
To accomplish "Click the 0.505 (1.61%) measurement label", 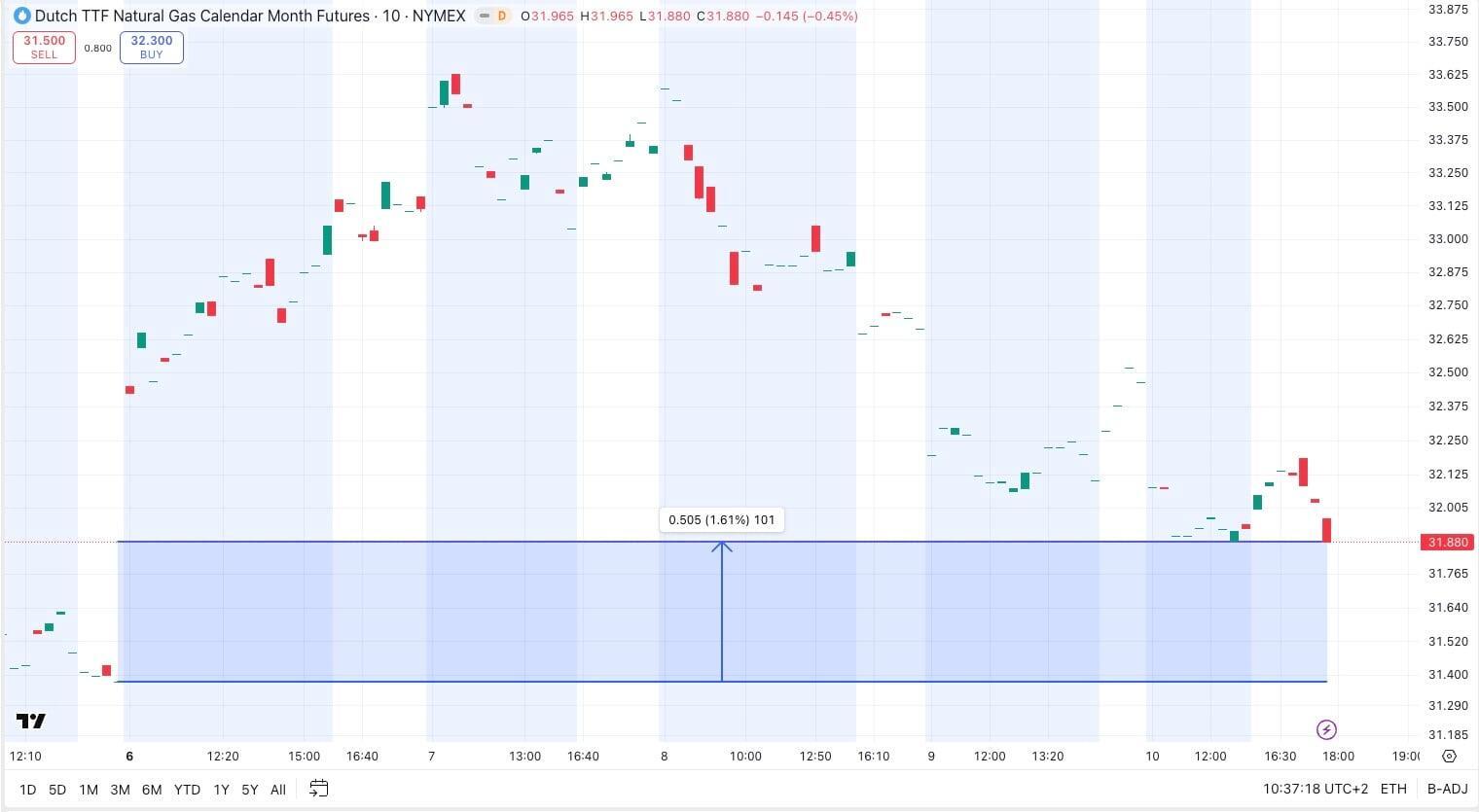I will 722,520.
